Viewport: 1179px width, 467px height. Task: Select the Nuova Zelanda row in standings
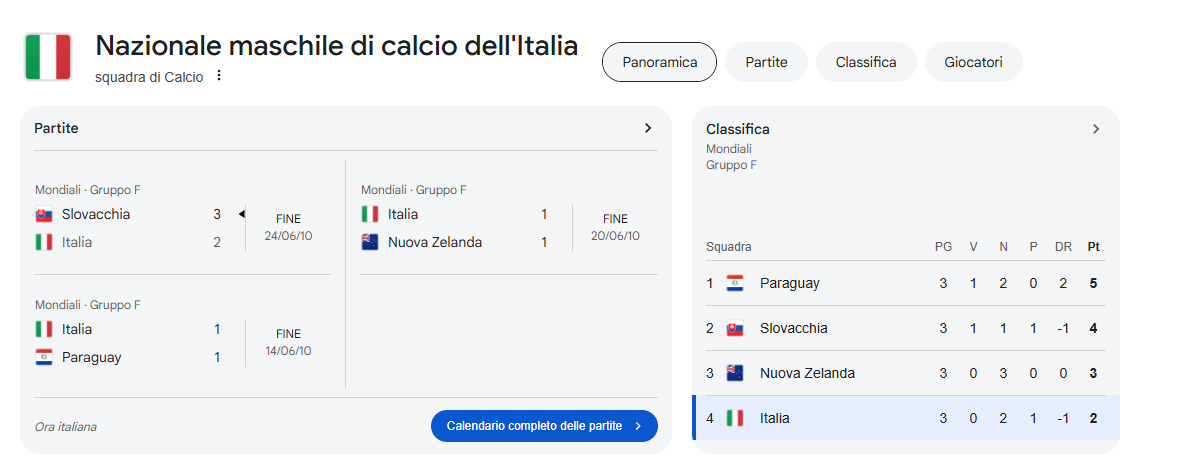point(906,373)
